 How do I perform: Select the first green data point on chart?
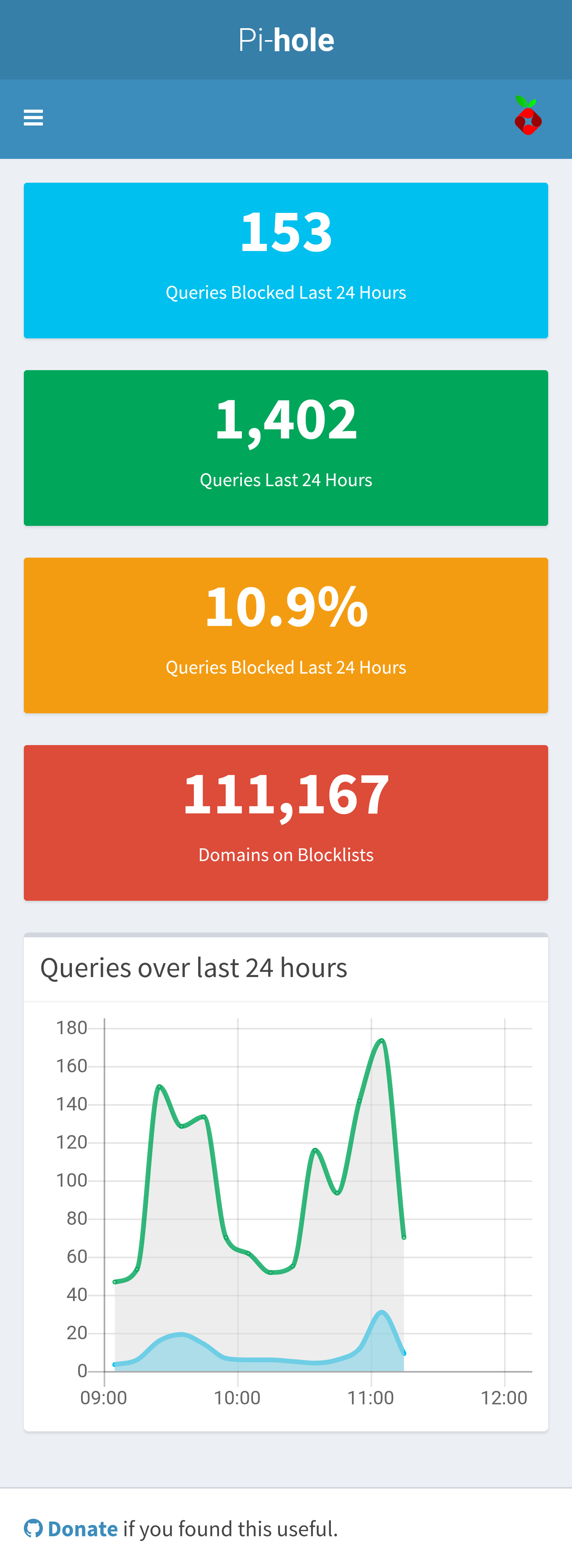(115, 1281)
